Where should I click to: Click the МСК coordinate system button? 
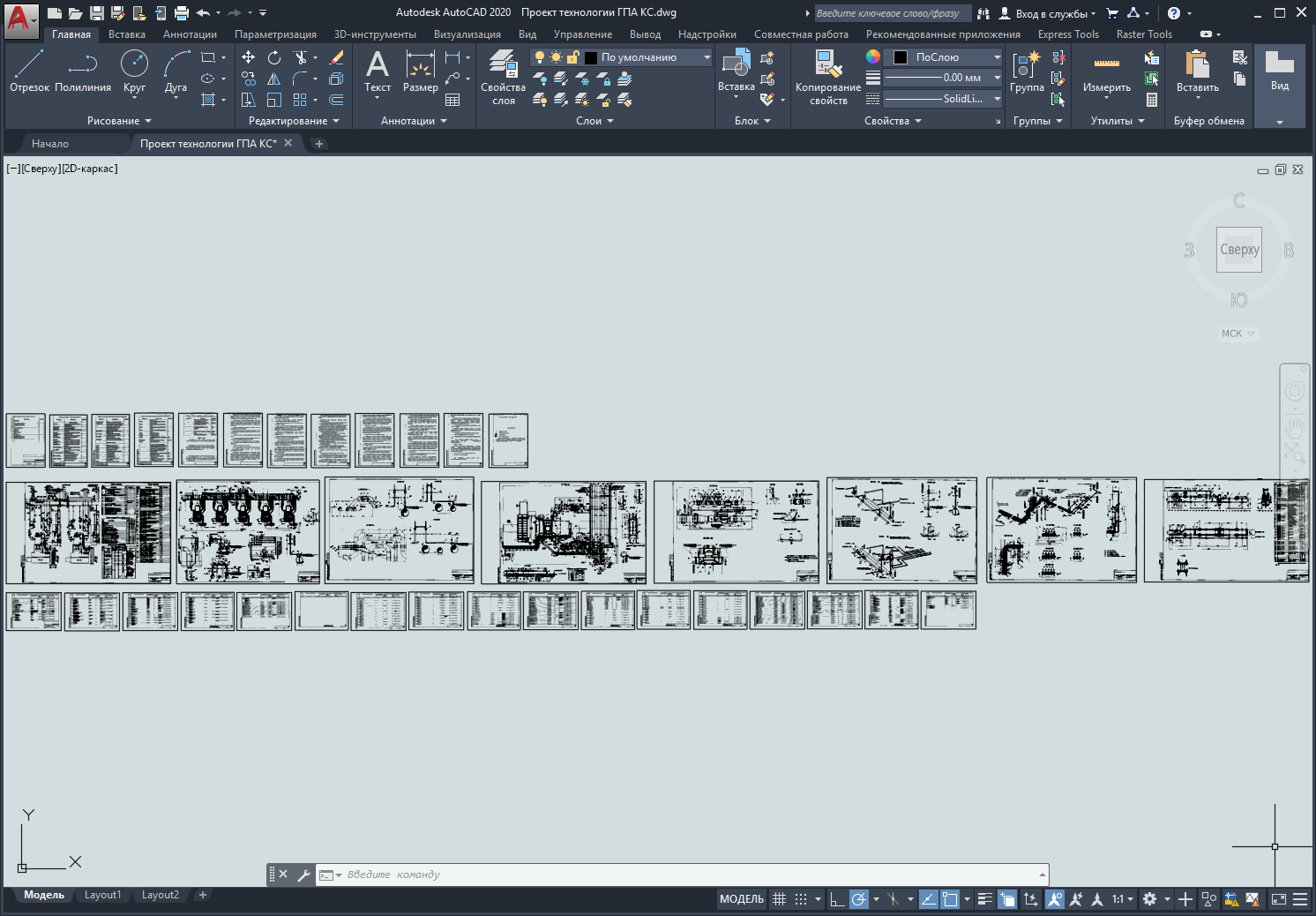point(1237,334)
